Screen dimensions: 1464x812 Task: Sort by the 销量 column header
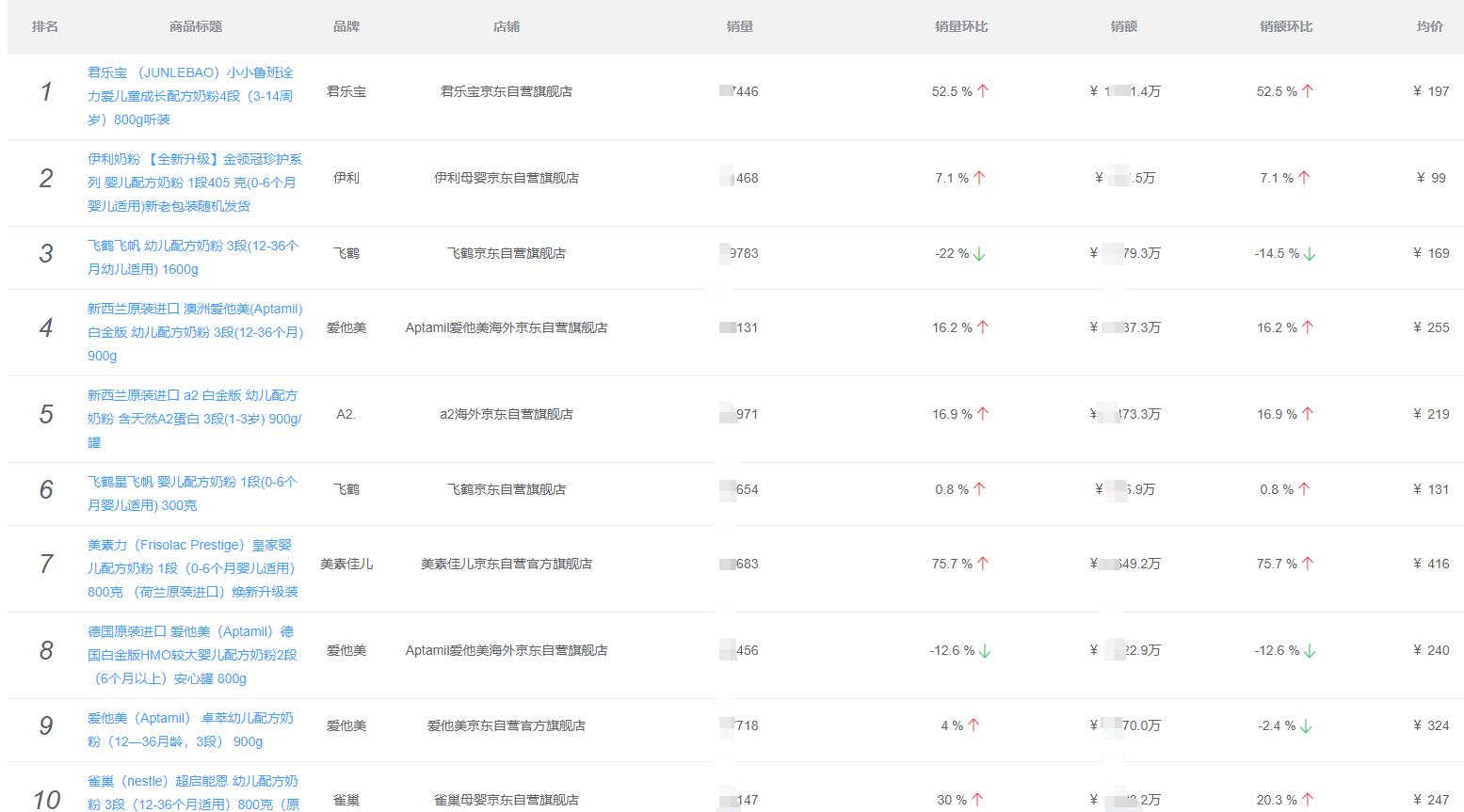[x=743, y=26]
